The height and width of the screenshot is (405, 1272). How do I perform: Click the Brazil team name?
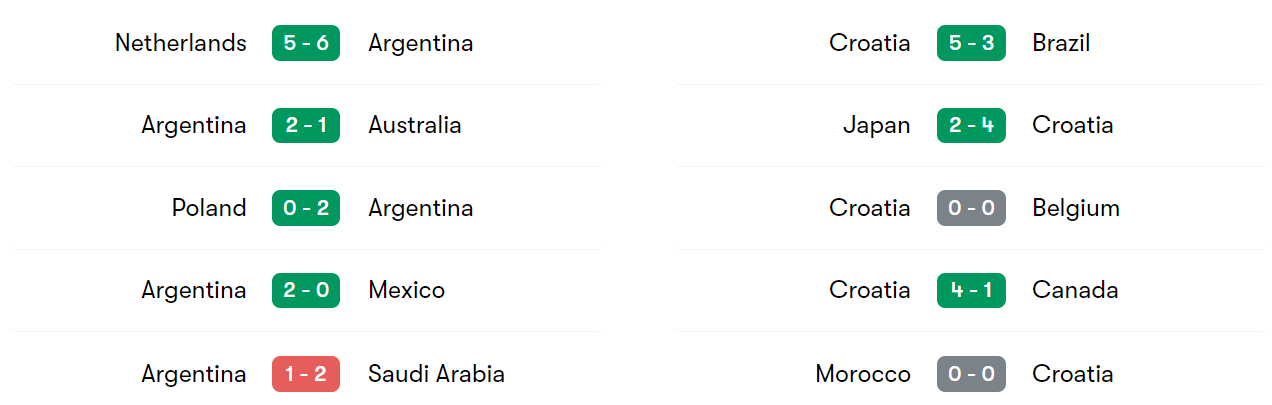click(x=1061, y=43)
